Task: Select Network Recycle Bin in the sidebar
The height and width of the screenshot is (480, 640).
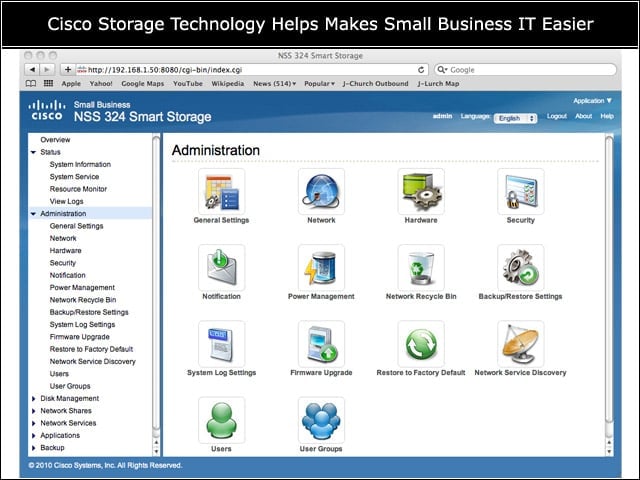Action: 83,300
